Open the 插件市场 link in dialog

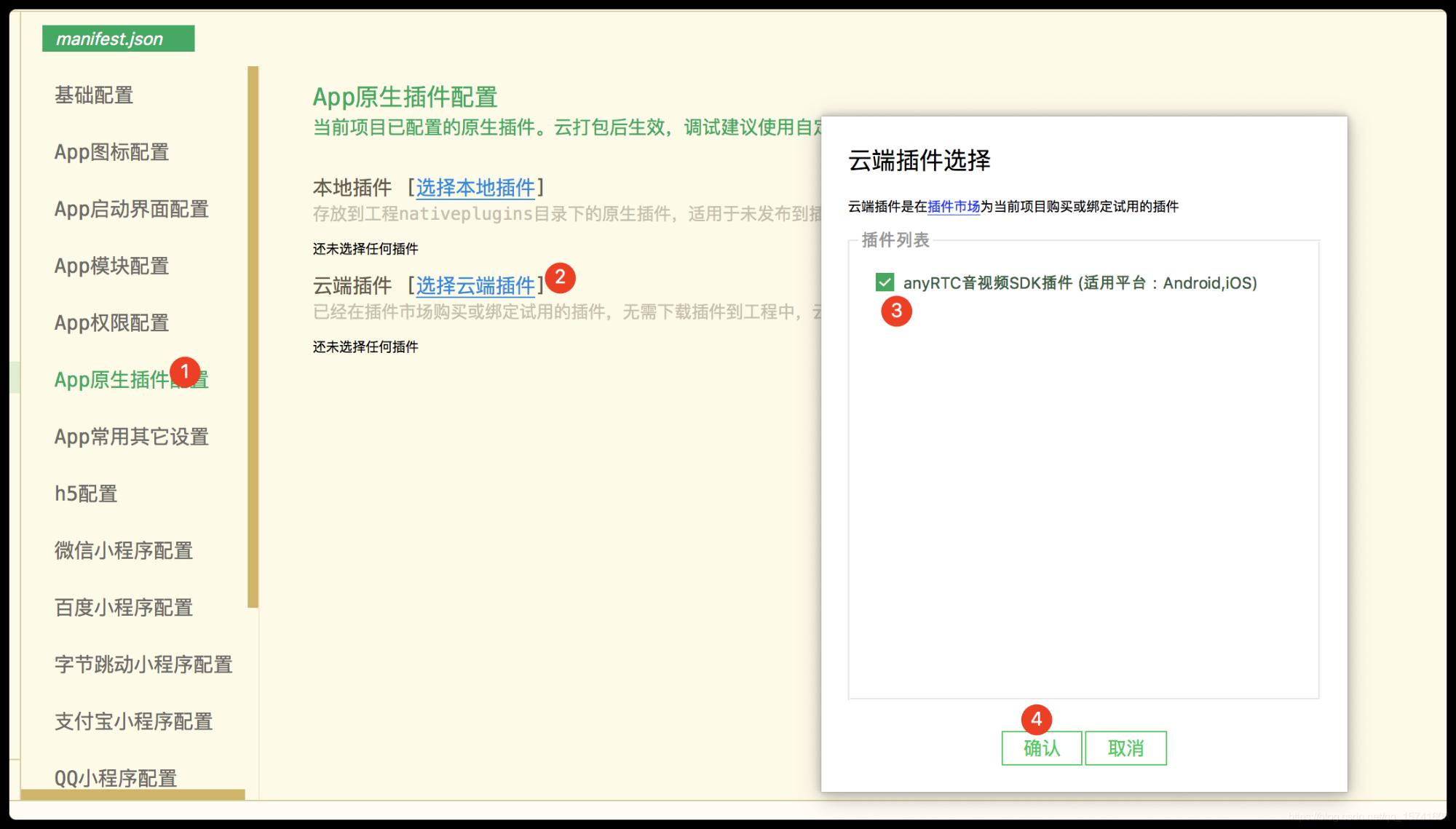click(954, 207)
